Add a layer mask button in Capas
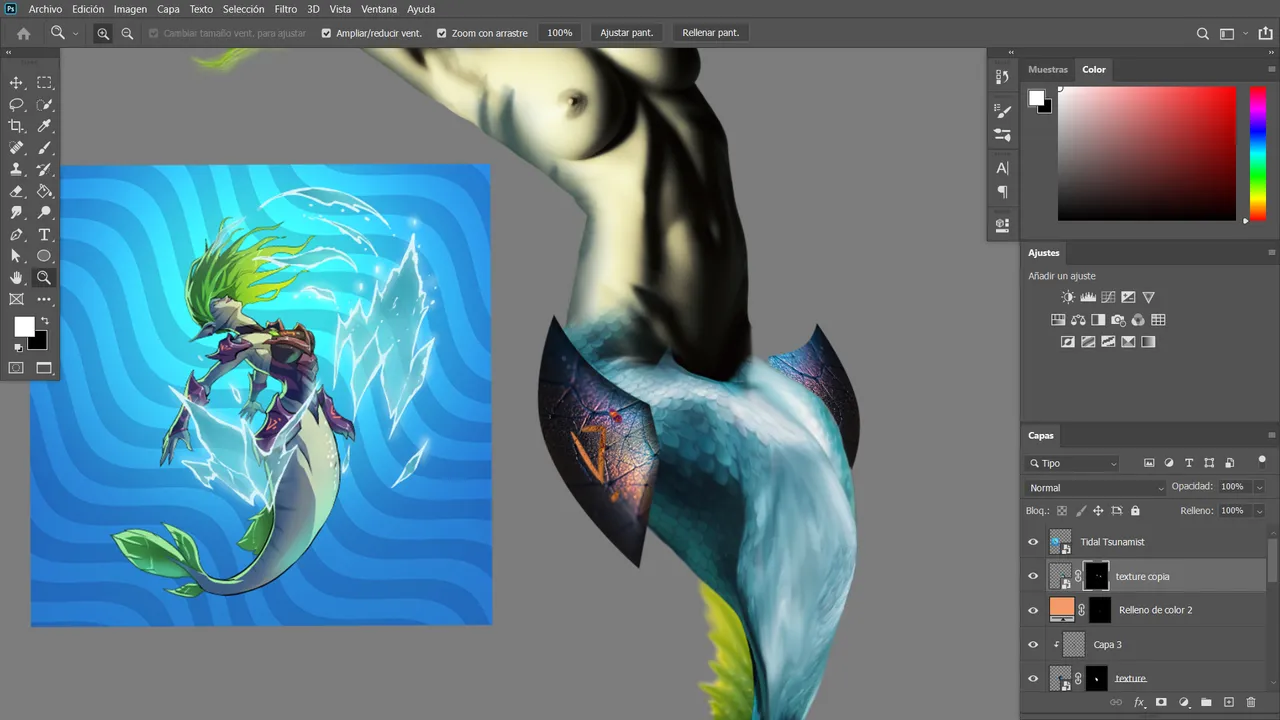Screen dimensions: 1280x720 [x=1161, y=703]
